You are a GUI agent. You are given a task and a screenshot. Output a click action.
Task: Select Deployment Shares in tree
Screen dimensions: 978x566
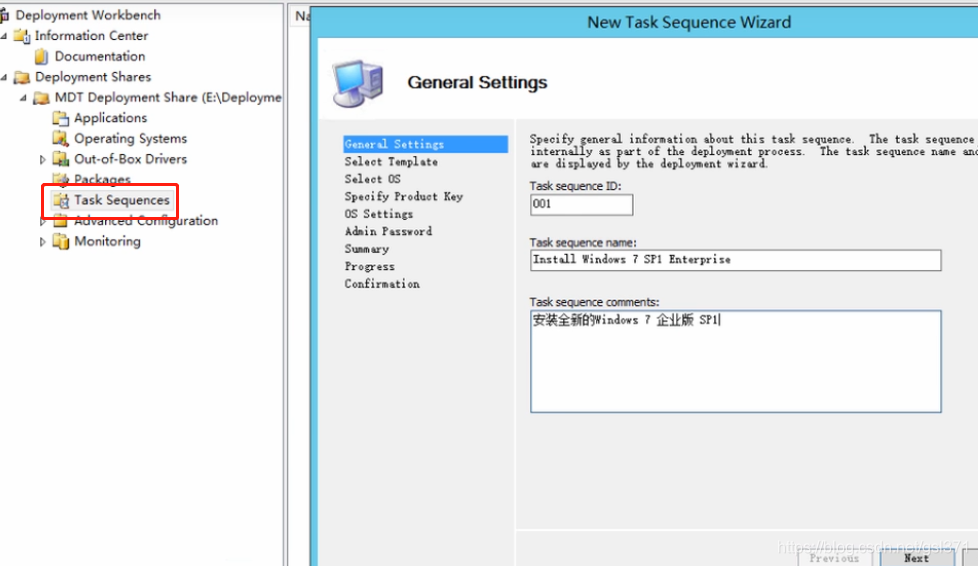pyautogui.click(x=93, y=77)
